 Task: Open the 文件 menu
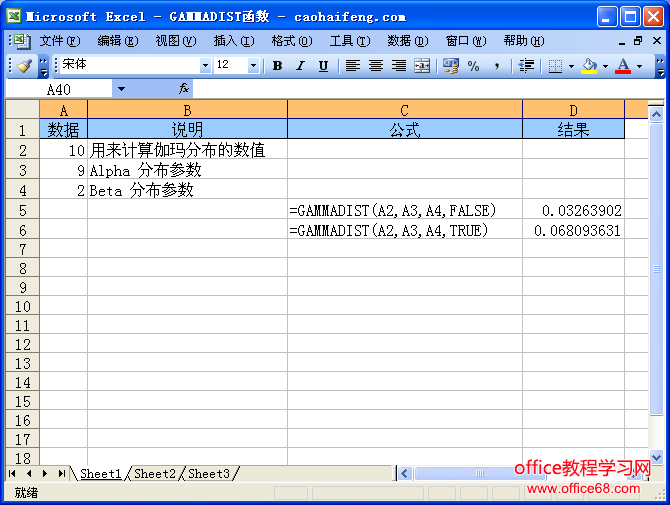coord(60,41)
